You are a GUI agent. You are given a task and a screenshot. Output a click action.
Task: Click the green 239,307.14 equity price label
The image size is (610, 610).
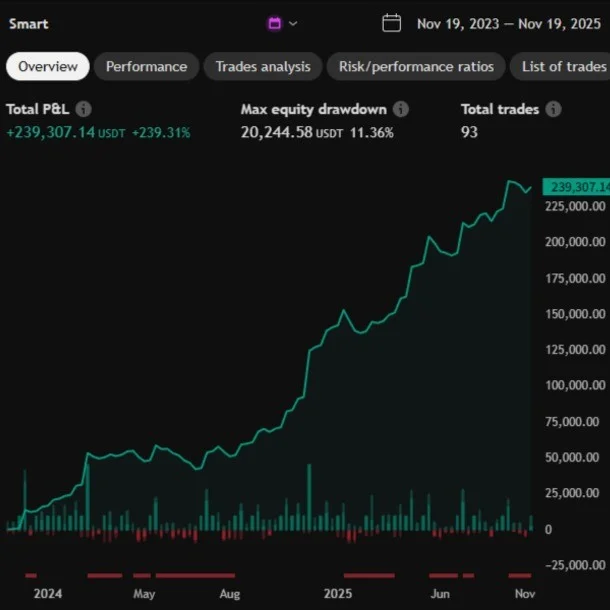pos(575,187)
